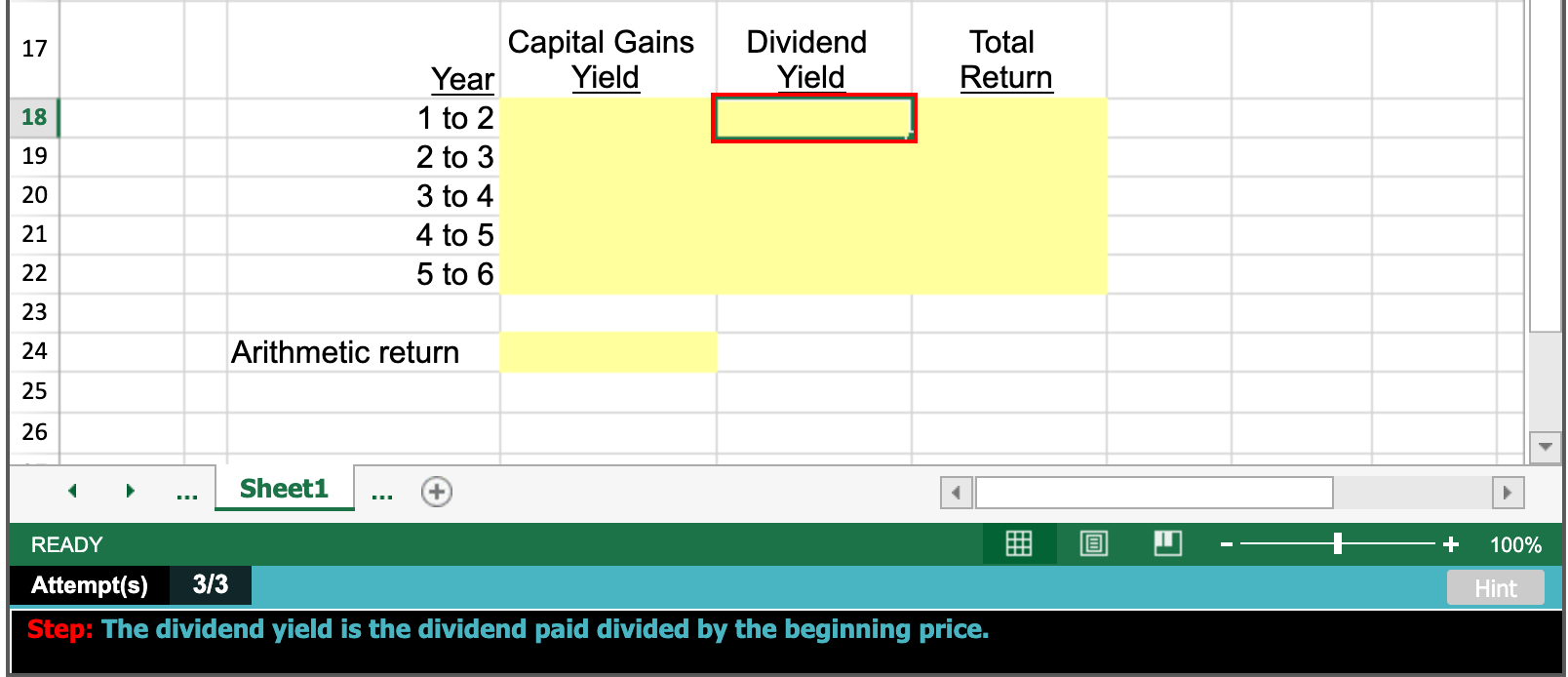Select row header 17

tap(34, 49)
